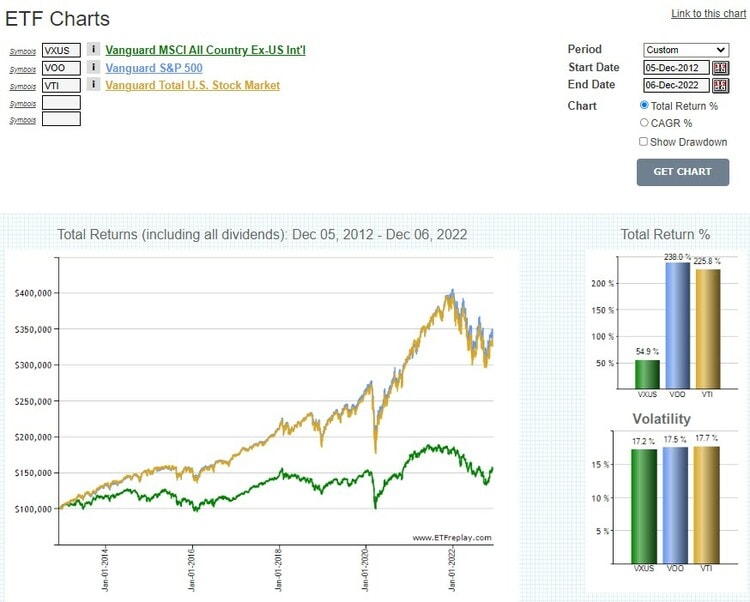The width and height of the screenshot is (750, 602).
Task: Select the CAGR % radio option
Action: coord(644,123)
